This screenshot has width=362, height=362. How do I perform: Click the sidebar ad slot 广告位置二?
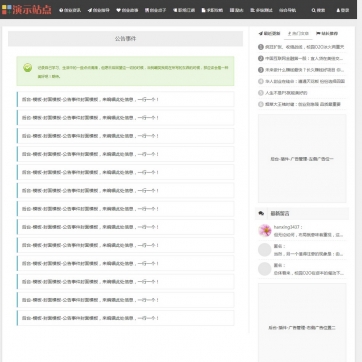[x=302, y=323]
